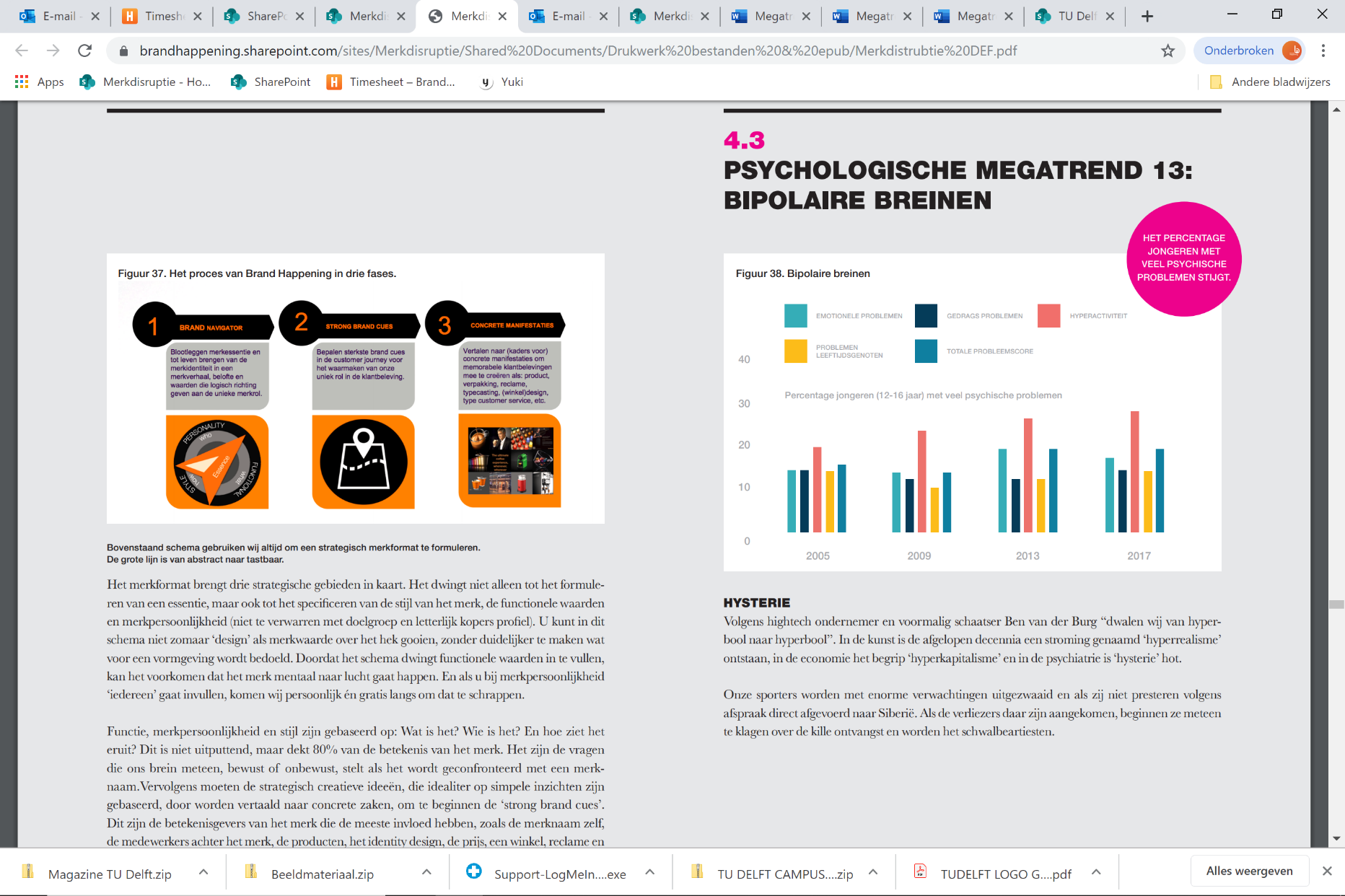Expand options for Magazine TU Delft.zip
1345x896 pixels.
[203, 872]
